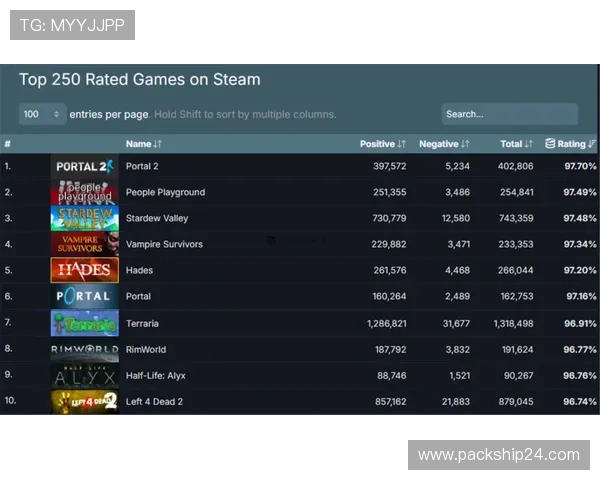Sort table by Name column
600x480 pixels.
tap(144, 144)
